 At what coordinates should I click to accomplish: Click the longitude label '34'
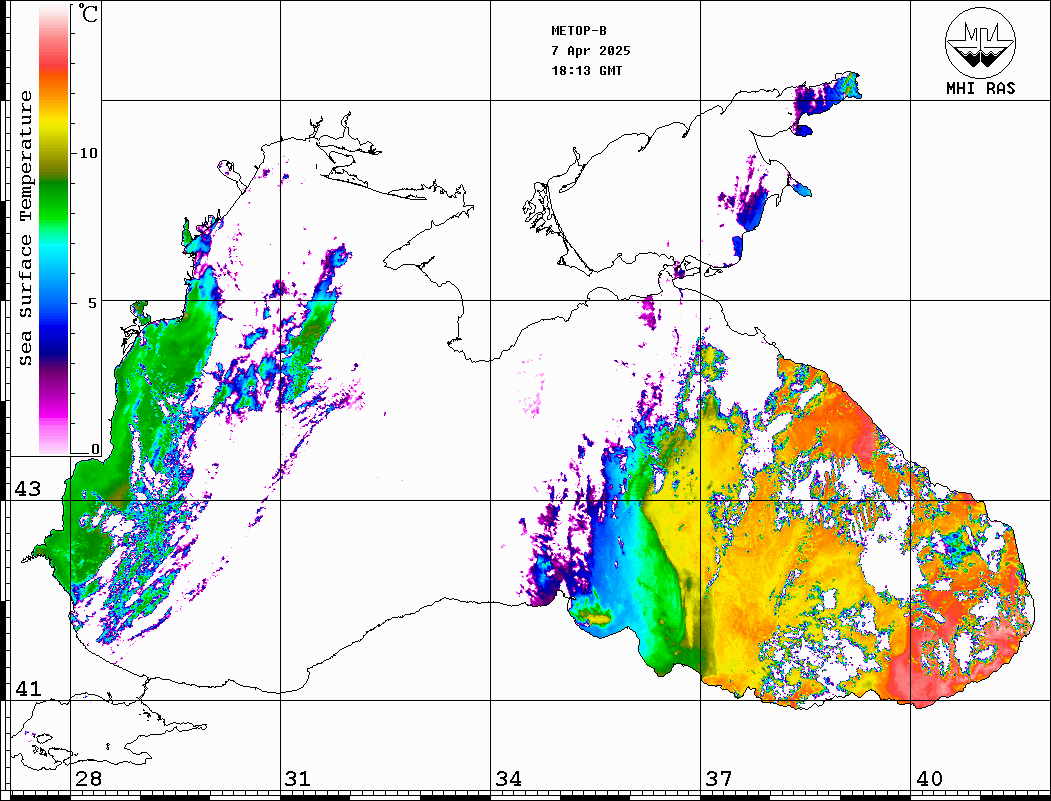pos(508,778)
